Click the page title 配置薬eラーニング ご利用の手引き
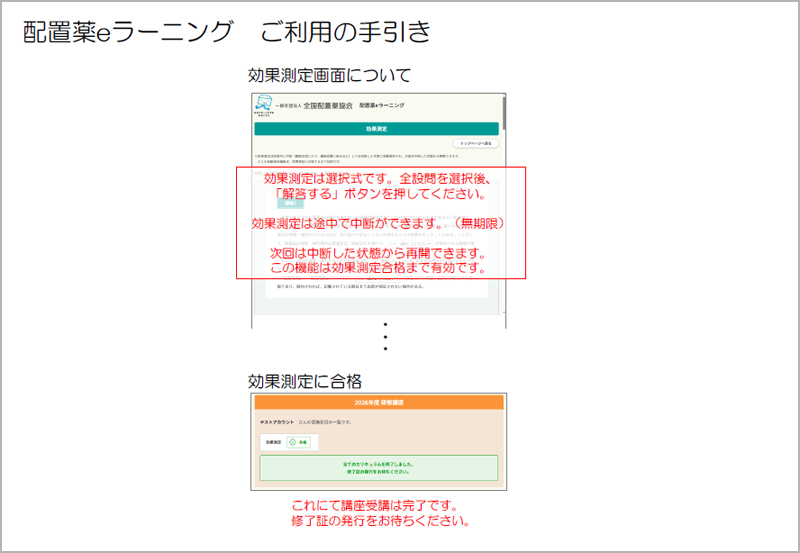 coord(228,32)
